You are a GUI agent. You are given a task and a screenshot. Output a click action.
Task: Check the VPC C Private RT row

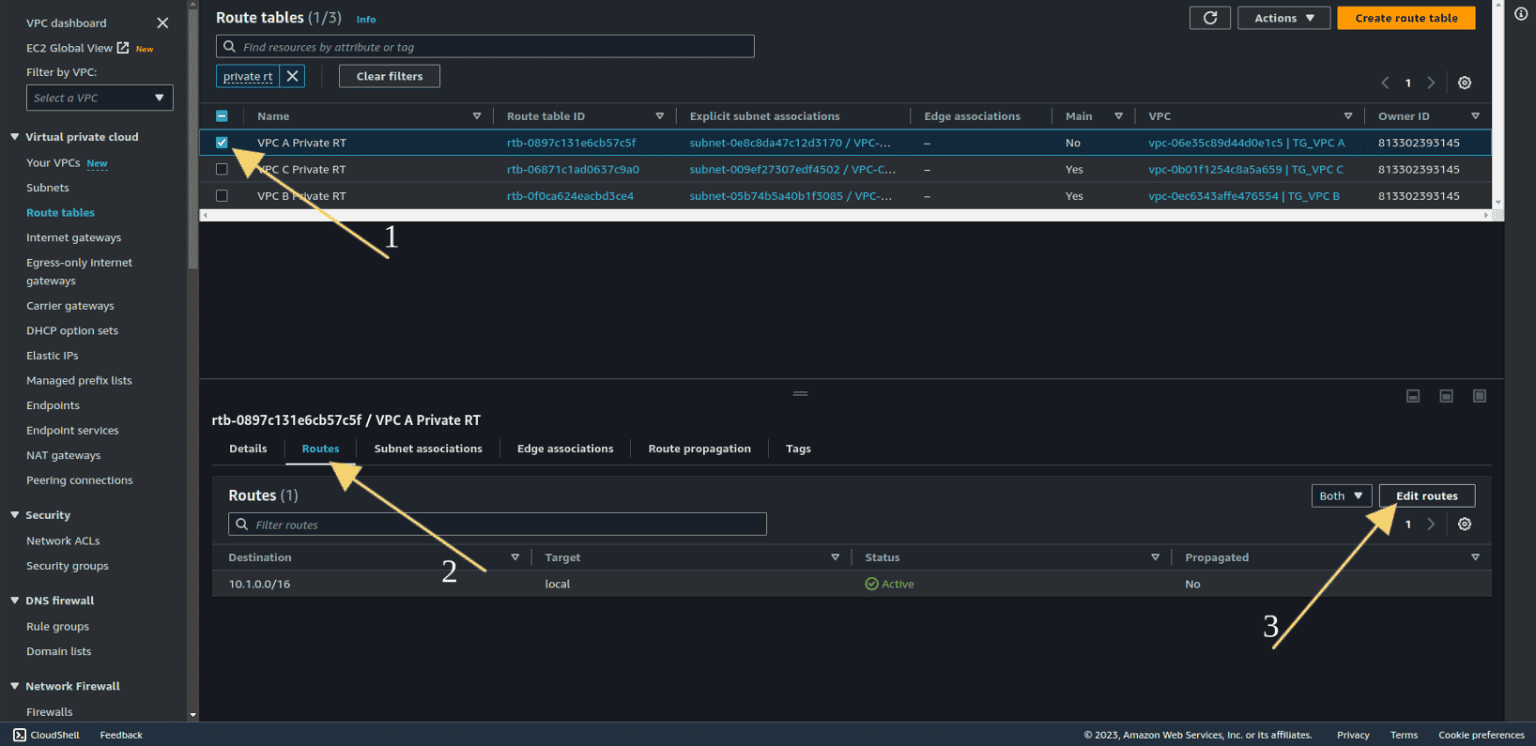coord(221,169)
